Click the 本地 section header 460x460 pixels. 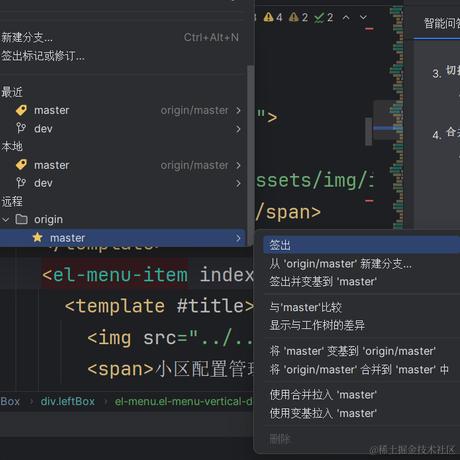12,146
